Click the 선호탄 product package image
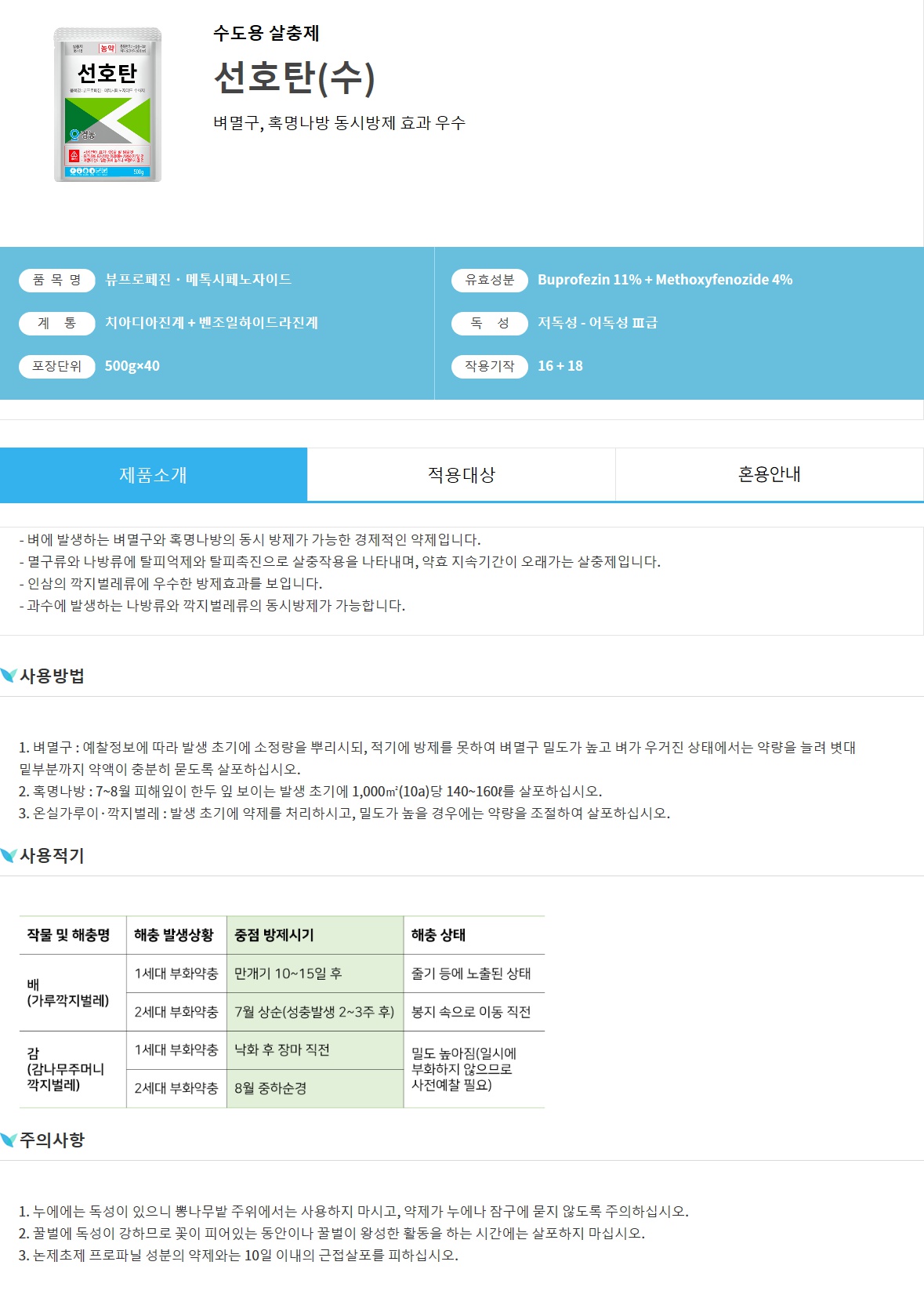924x1316 pixels. (x=108, y=105)
